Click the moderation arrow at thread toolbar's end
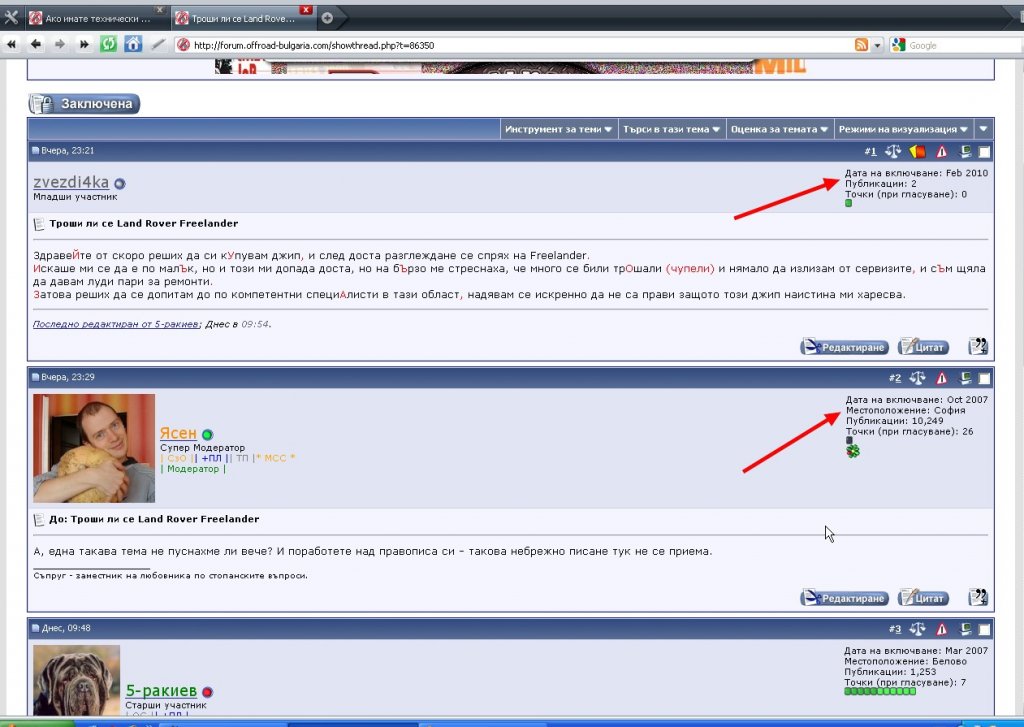Screen dimensions: 1024x727 point(984,129)
